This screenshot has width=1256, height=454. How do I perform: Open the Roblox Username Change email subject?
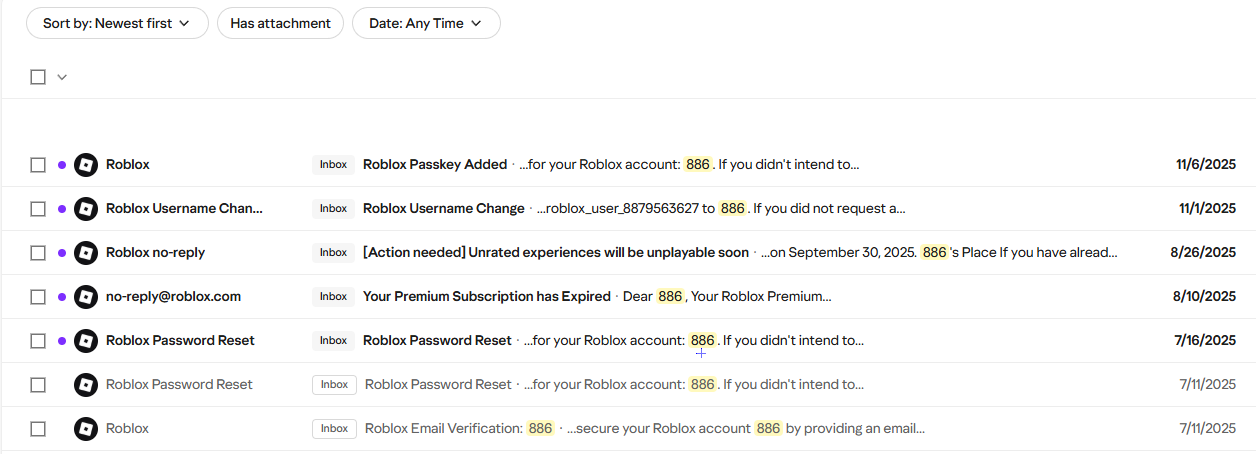pos(443,209)
